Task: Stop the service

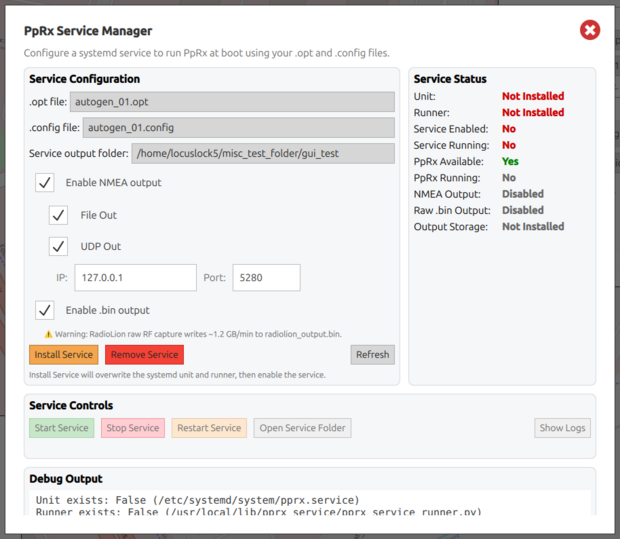Action: (x=133, y=428)
